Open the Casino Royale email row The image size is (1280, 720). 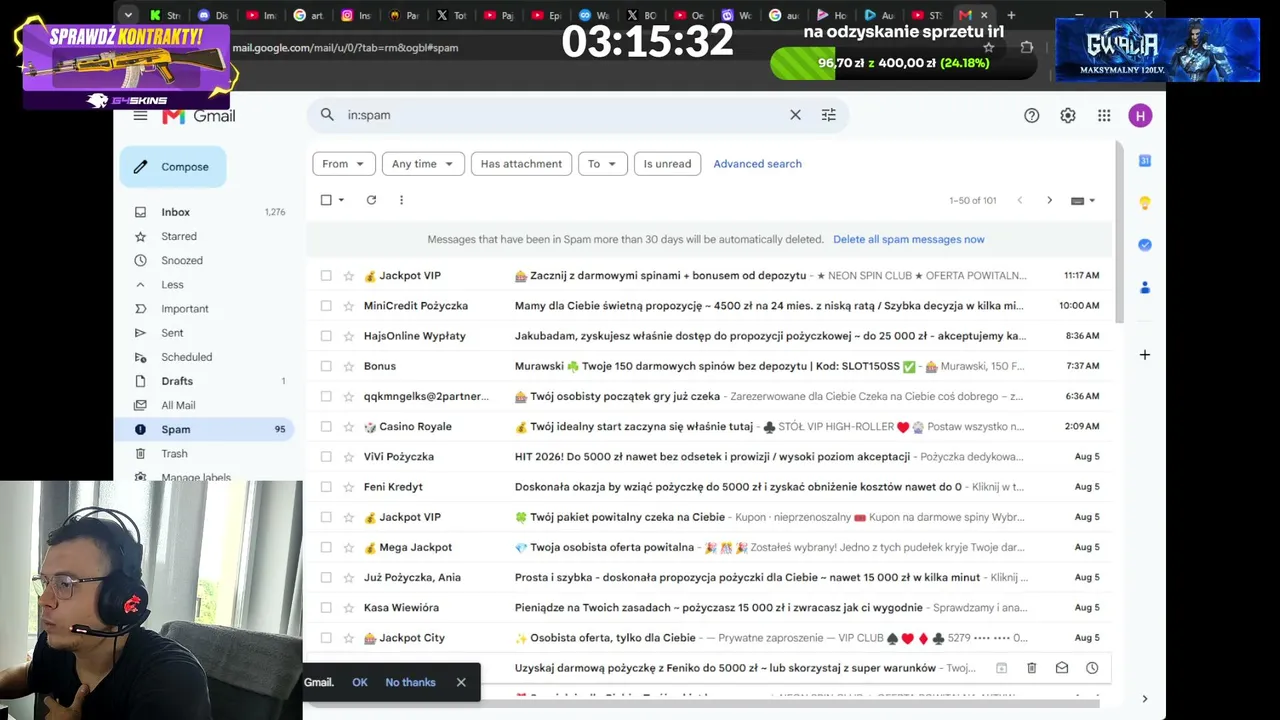709,427
